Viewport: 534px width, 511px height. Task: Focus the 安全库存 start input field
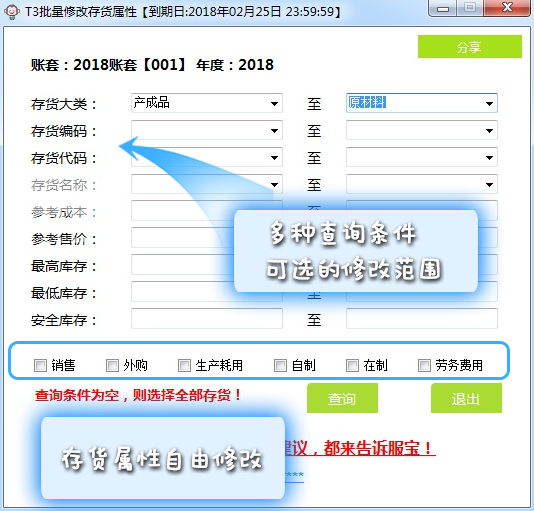pos(207,319)
